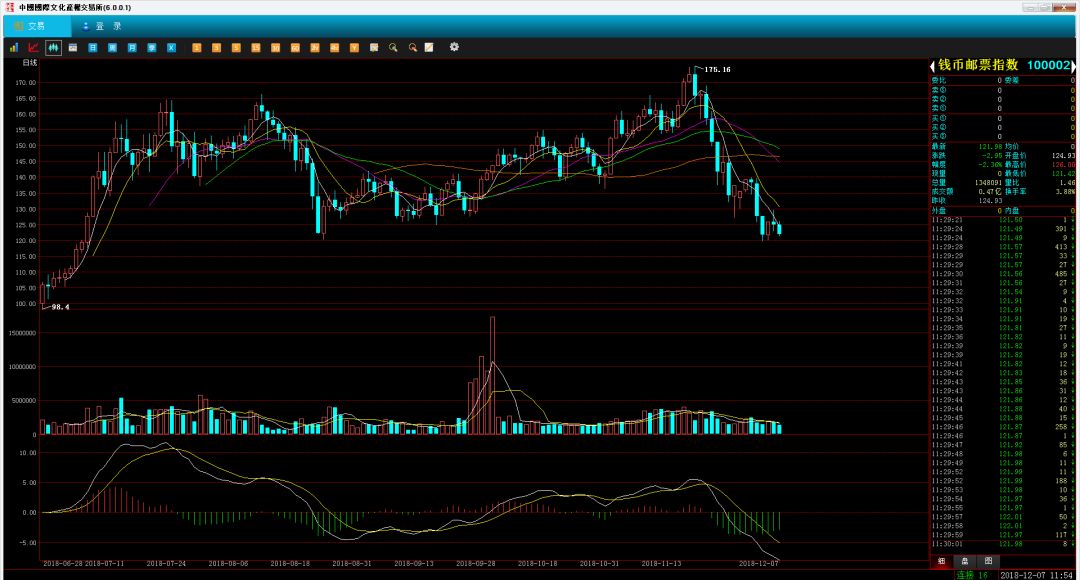The height and width of the screenshot is (580, 1080).
Task: Click the picture icon before the magnifiers
Action: point(374,48)
